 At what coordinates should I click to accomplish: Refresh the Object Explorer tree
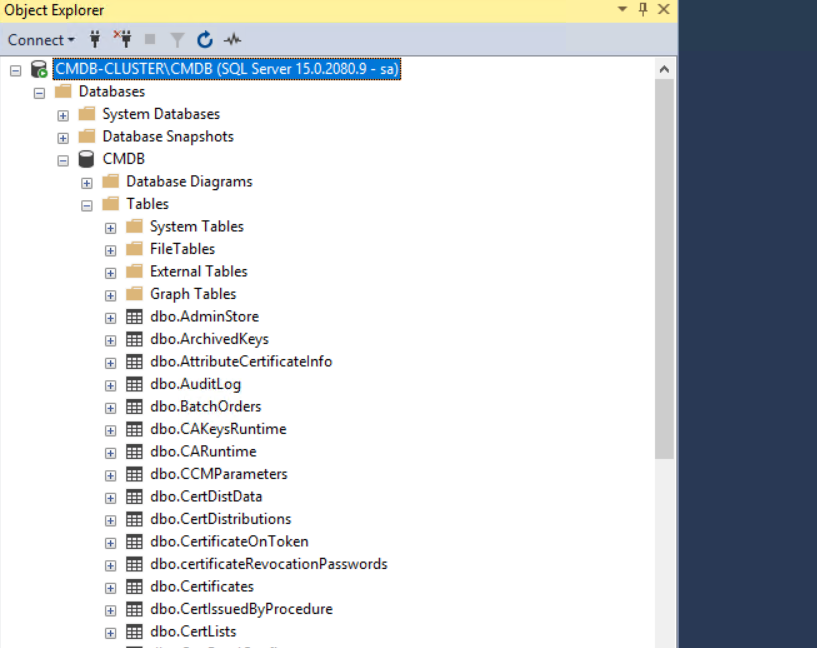[x=205, y=40]
